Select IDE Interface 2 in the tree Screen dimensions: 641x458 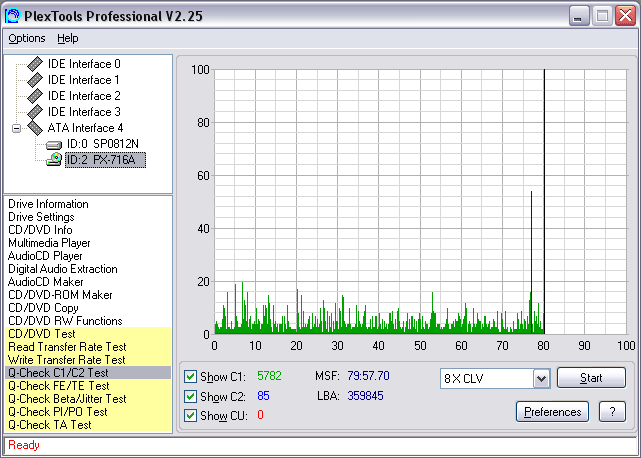tap(84, 96)
